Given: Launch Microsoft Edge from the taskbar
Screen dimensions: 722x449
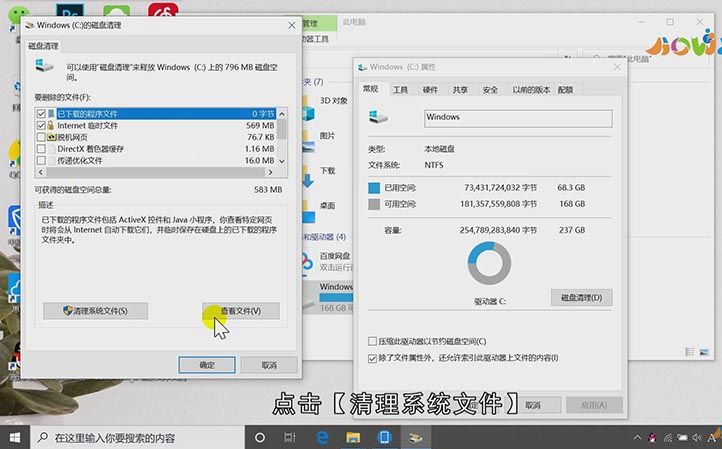Looking at the screenshot, I should coord(322,437).
